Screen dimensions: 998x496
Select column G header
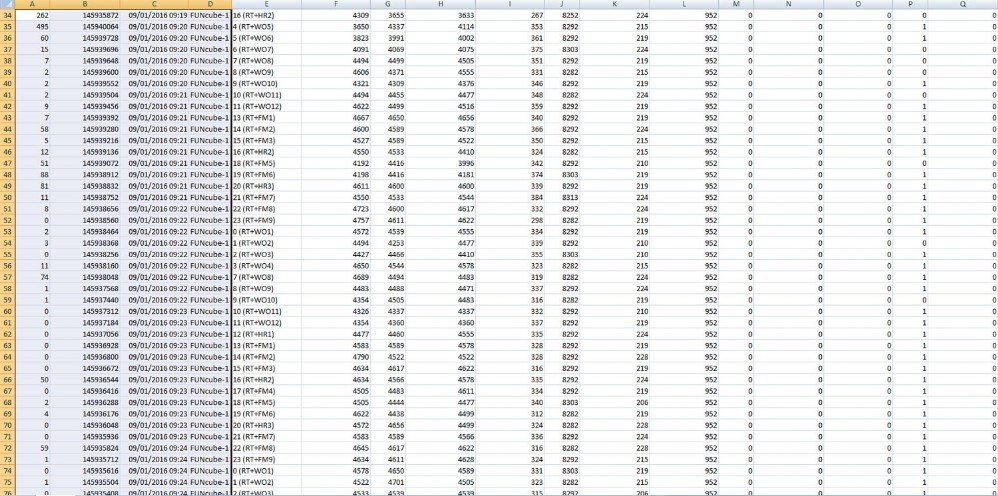[388, 4]
